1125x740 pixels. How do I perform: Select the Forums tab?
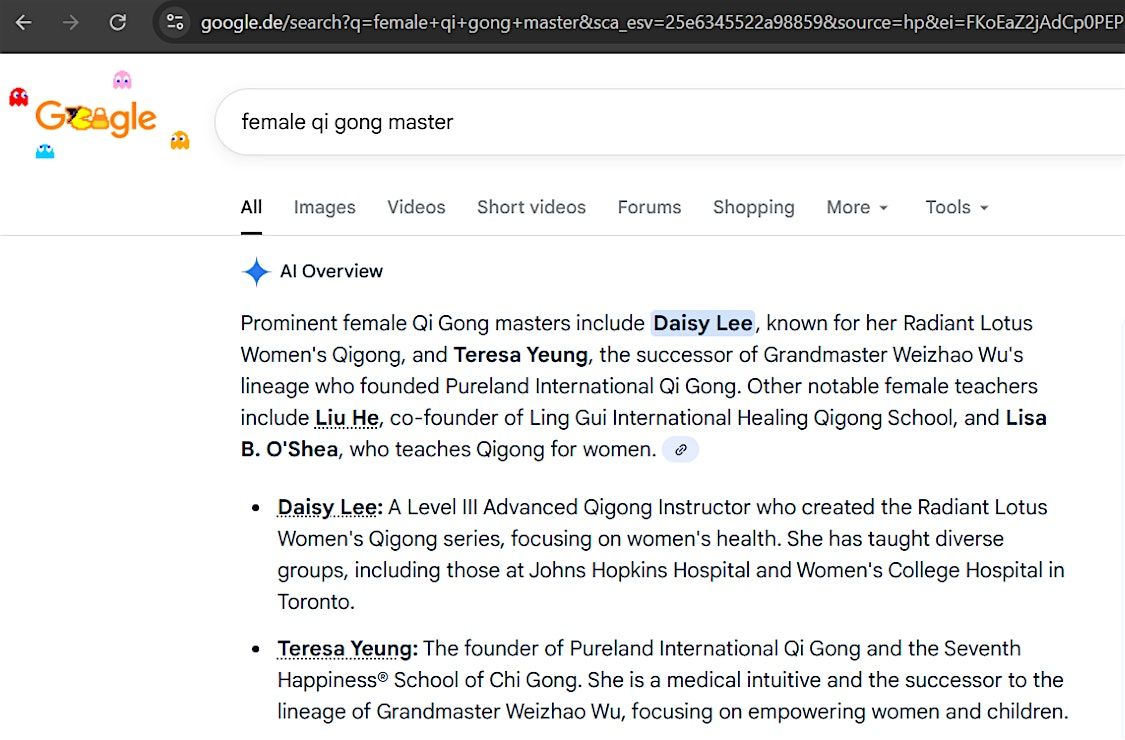click(x=649, y=207)
